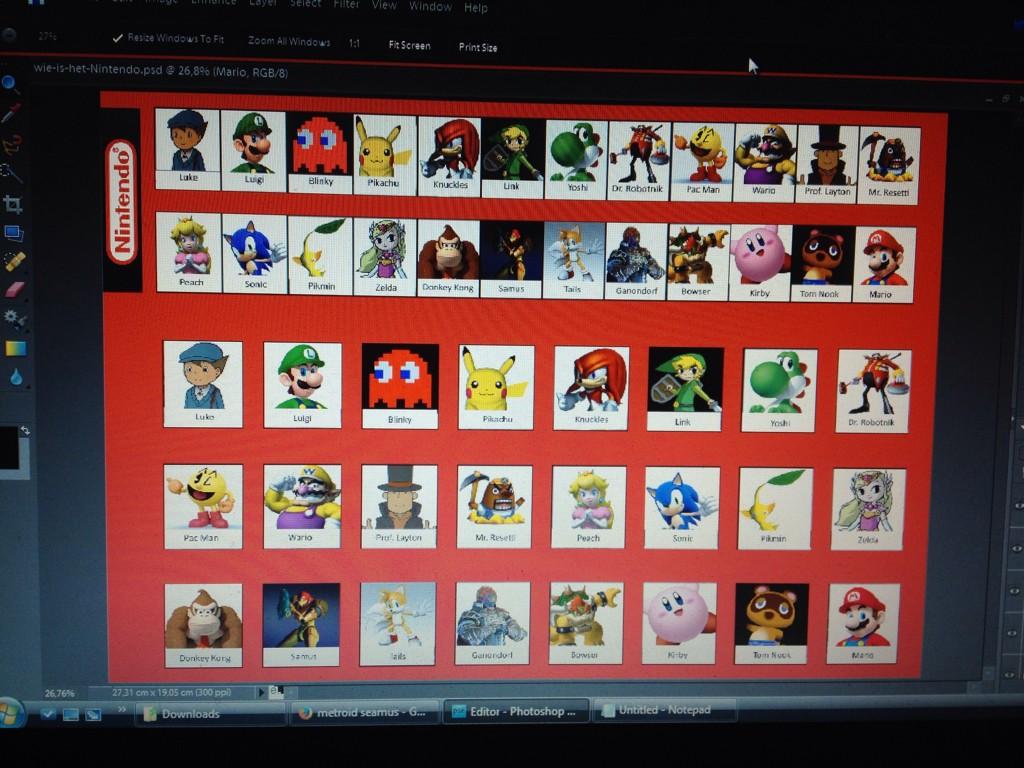Click the large Wario card on canvas
The image size is (1024, 768).
(302, 506)
